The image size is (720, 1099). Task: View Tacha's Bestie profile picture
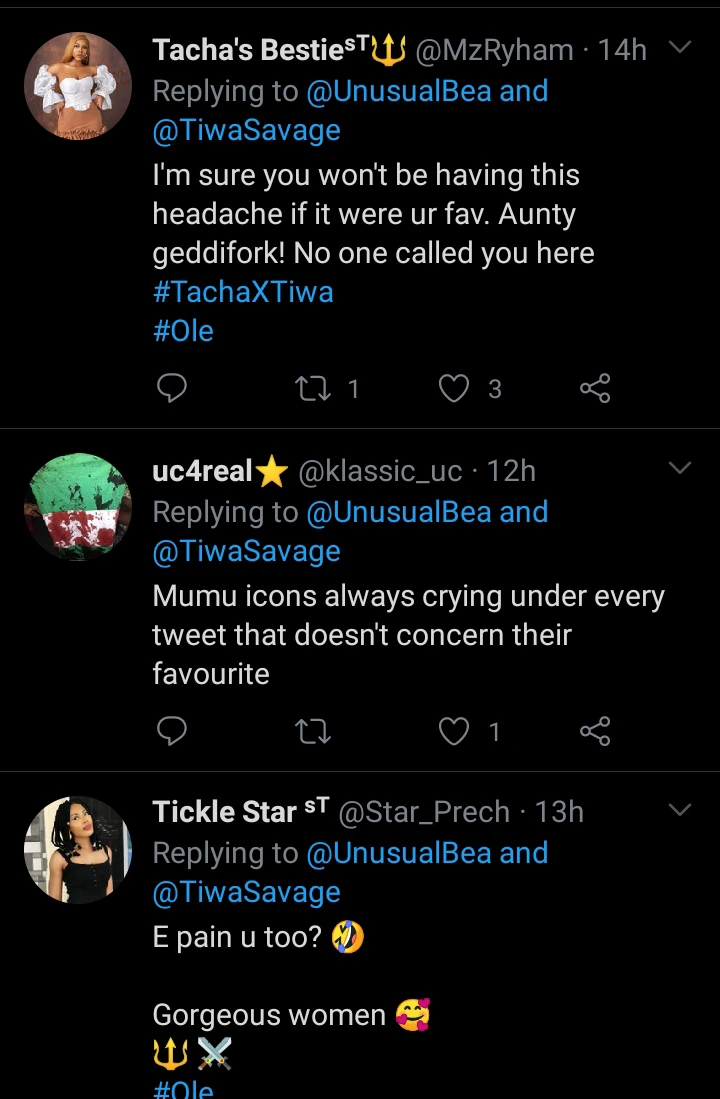(x=78, y=85)
